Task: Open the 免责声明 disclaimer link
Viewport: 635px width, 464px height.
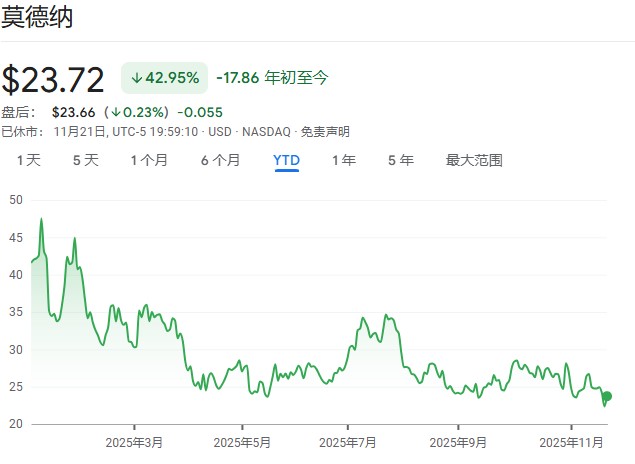Action: pyautogui.click(x=325, y=132)
